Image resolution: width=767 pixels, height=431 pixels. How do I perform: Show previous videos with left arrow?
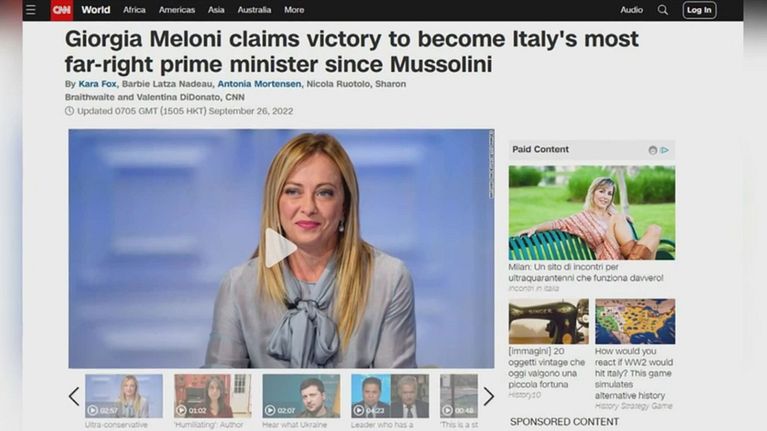point(74,396)
